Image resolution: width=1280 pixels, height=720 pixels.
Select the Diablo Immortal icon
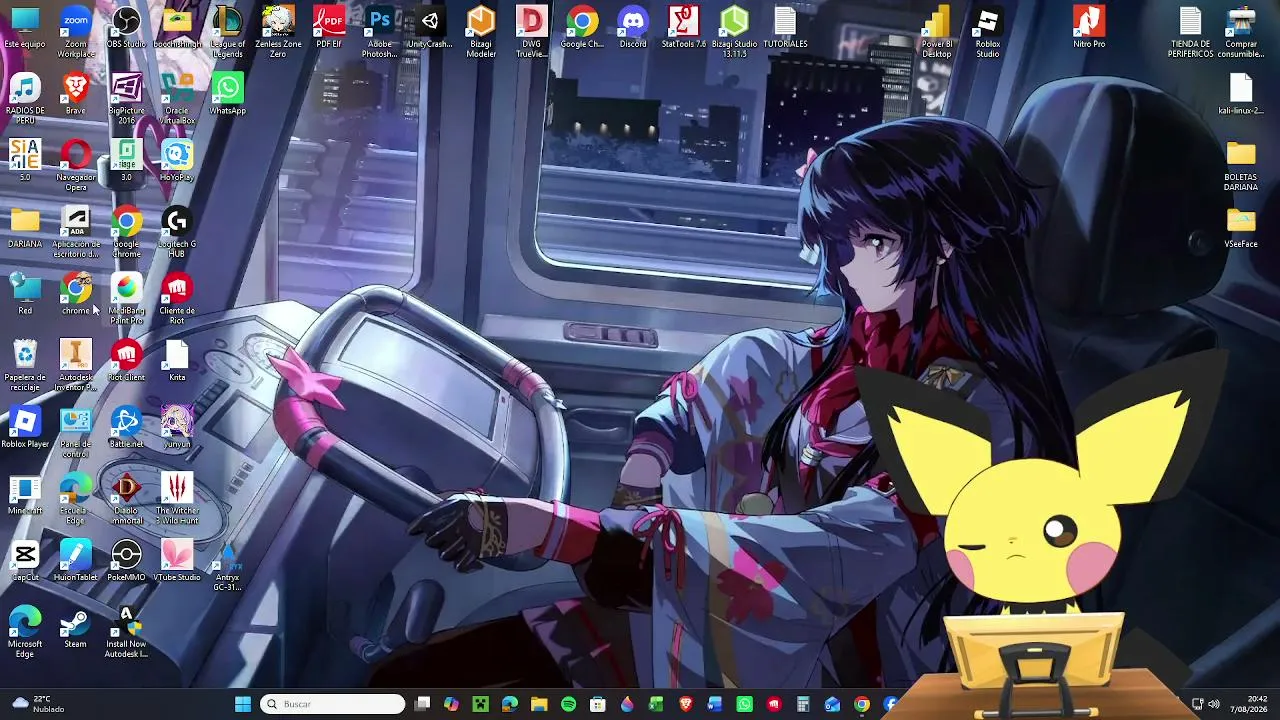click(x=126, y=500)
